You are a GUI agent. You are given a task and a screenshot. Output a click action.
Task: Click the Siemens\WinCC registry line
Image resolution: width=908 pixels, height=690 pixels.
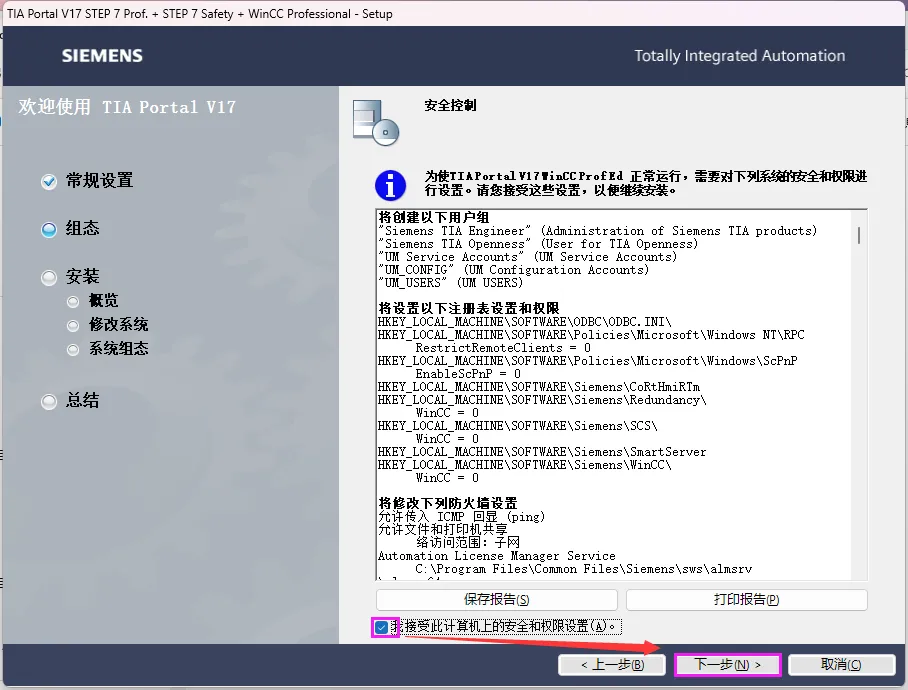525,465
